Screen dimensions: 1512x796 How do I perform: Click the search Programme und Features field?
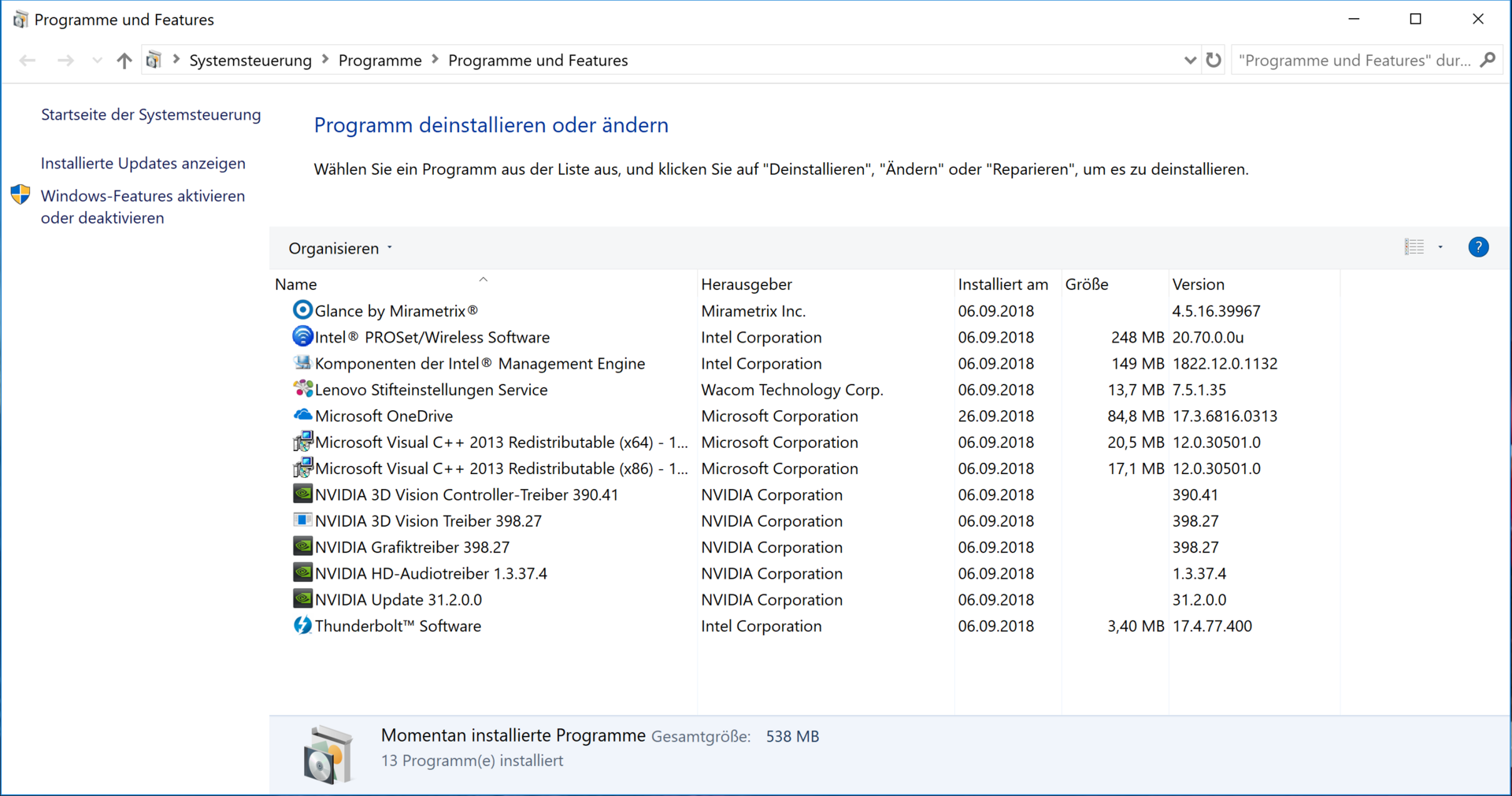pos(1354,61)
